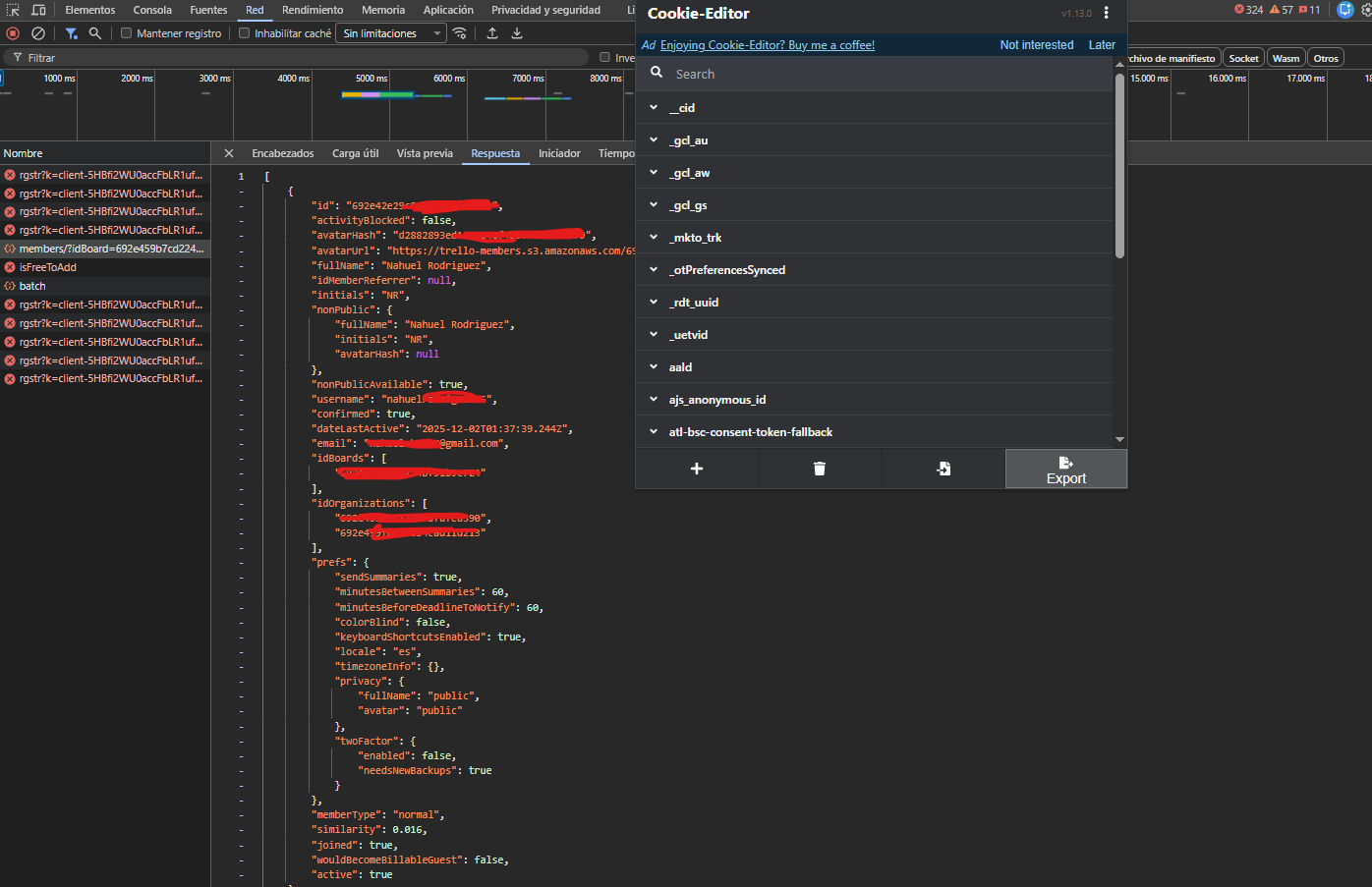Click the import cookies icon
1372x887 pixels.
click(943, 469)
